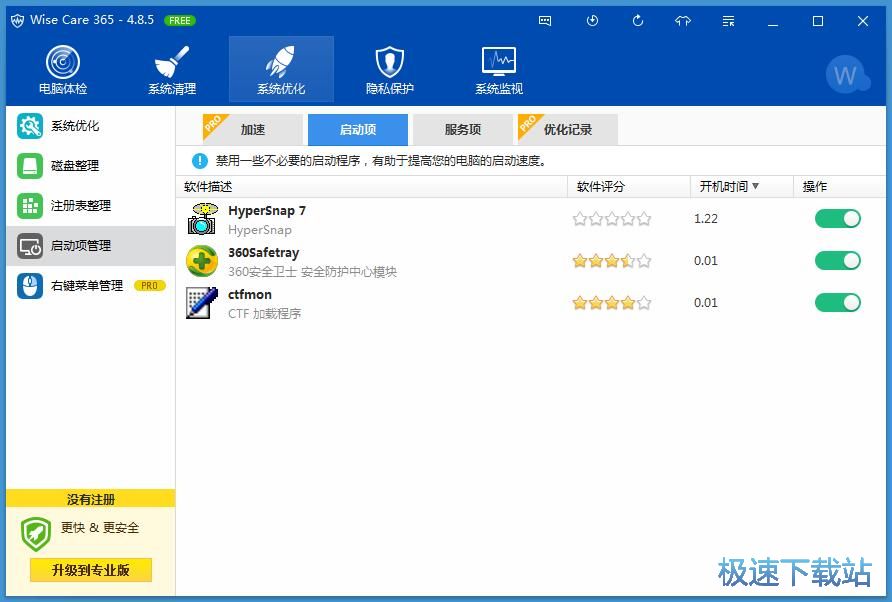Open registration via 没有注册 bar
Image resolution: width=892 pixels, height=602 pixels.
point(90,497)
